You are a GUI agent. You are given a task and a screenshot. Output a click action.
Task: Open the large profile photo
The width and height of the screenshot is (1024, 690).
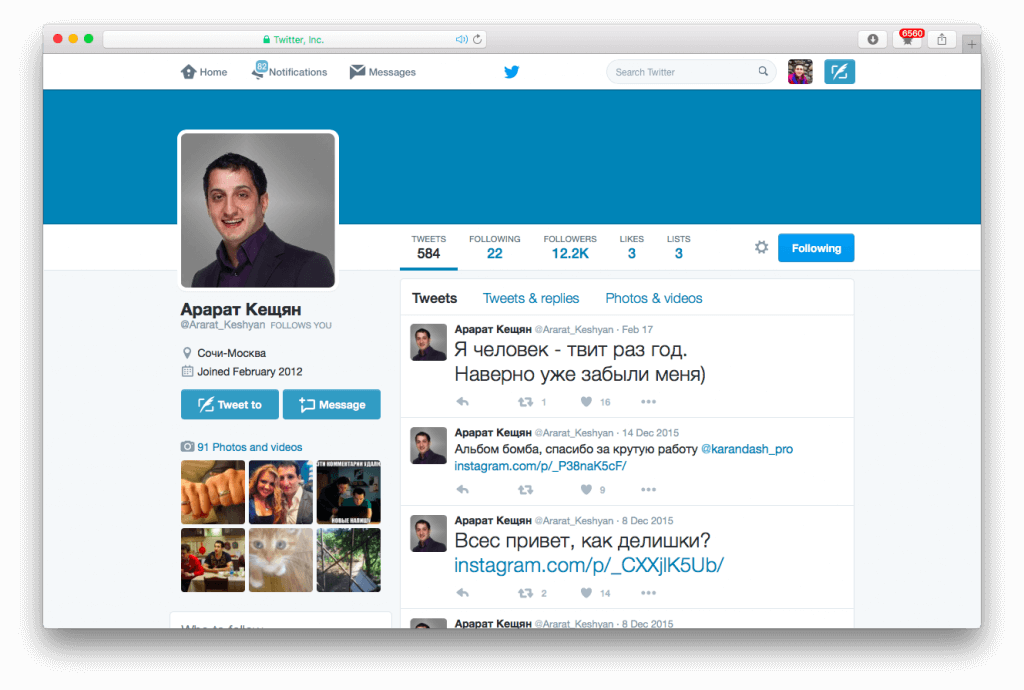(x=258, y=210)
